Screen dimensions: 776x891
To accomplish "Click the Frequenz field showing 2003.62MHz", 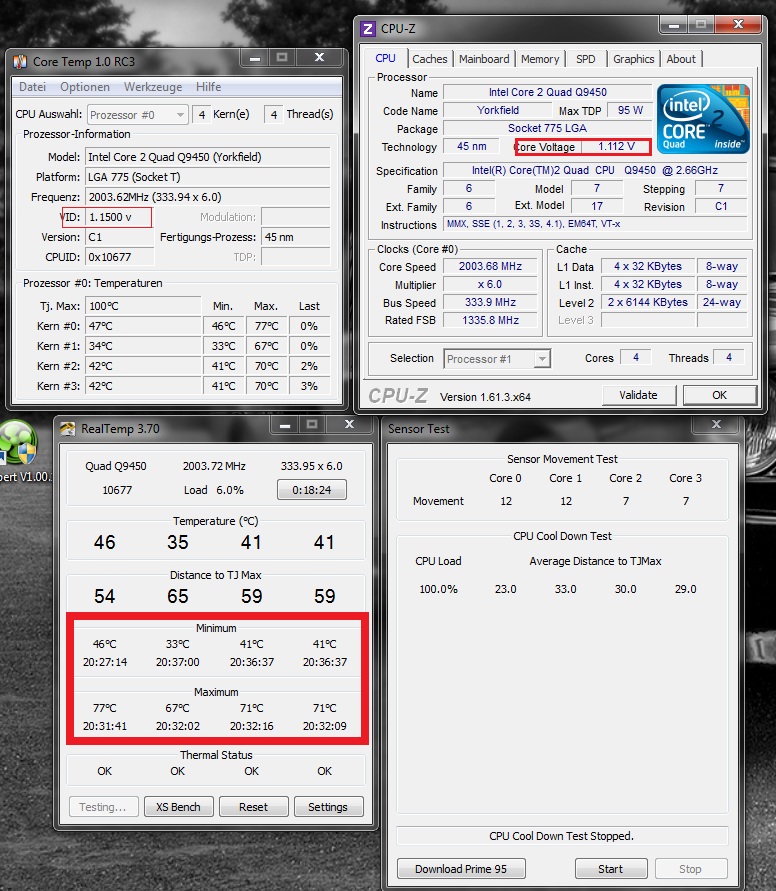I will [208, 197].
